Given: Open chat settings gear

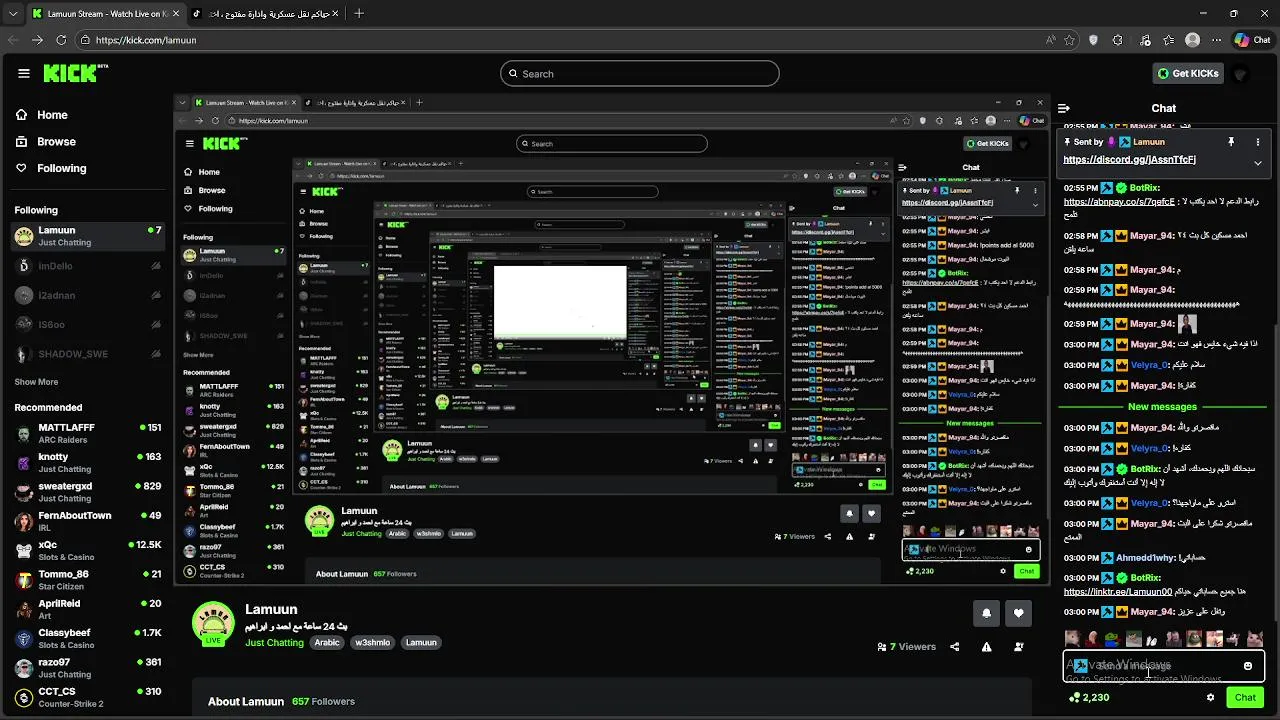Looking at the screenshot, I should (1210, 698).
